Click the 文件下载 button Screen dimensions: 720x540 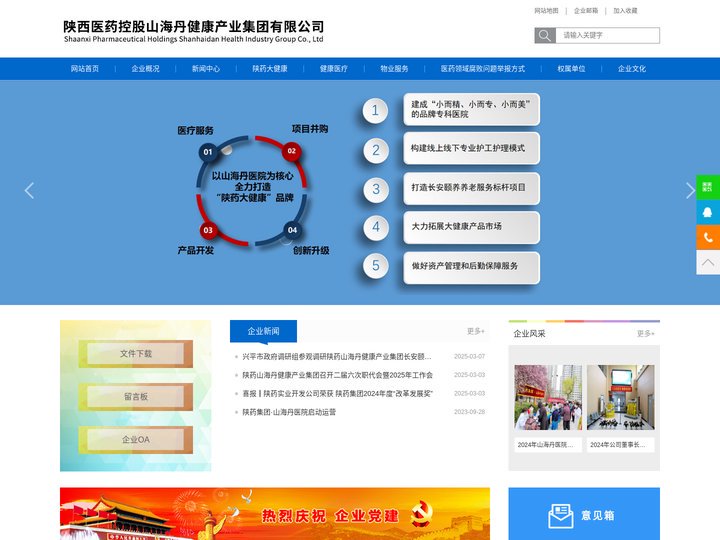(135, 354)
